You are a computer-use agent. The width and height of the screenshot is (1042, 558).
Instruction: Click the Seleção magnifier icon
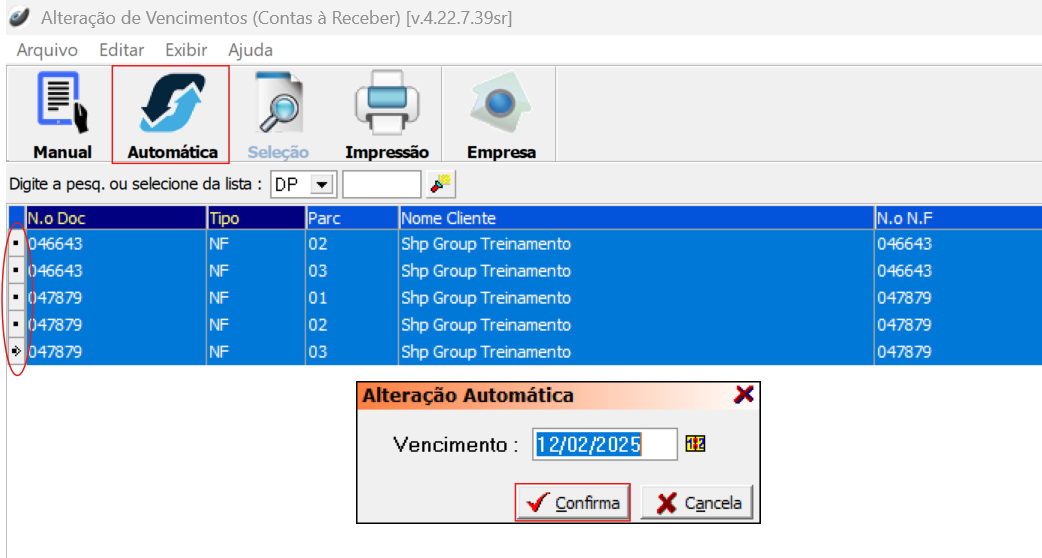(x=278, y=104)
